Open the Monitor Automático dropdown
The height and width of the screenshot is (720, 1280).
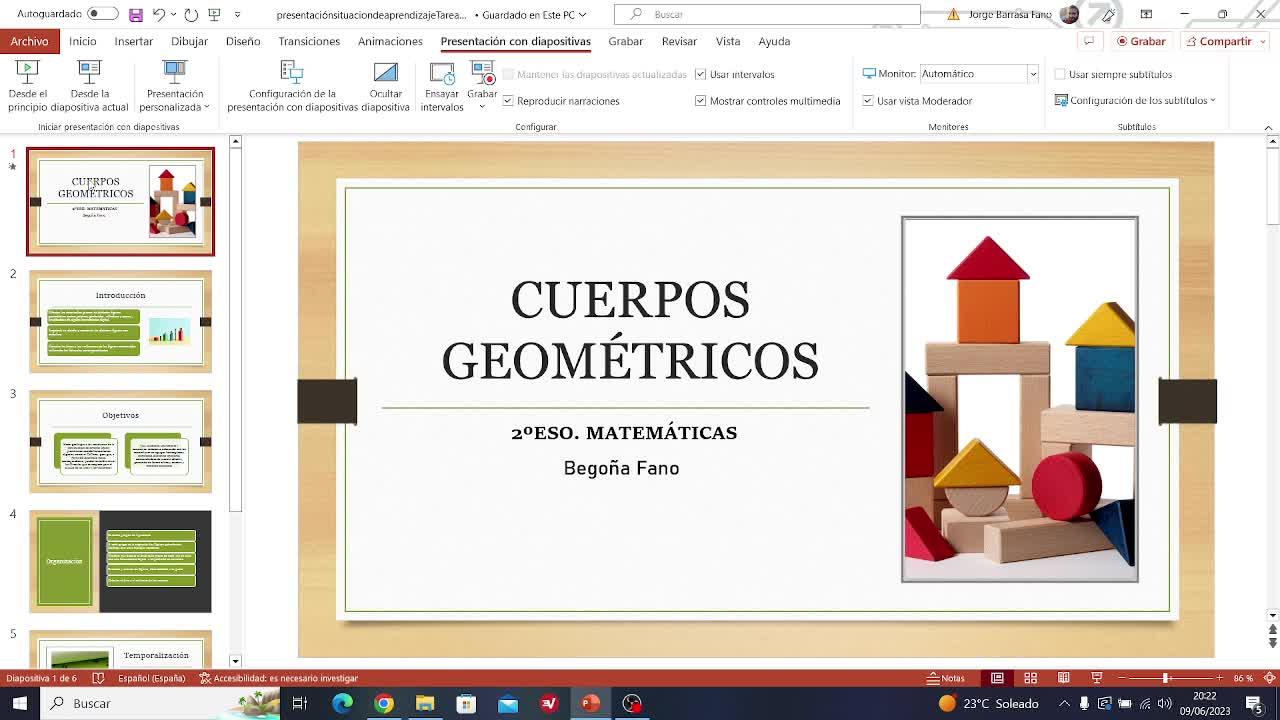(x=1032, y=74)
